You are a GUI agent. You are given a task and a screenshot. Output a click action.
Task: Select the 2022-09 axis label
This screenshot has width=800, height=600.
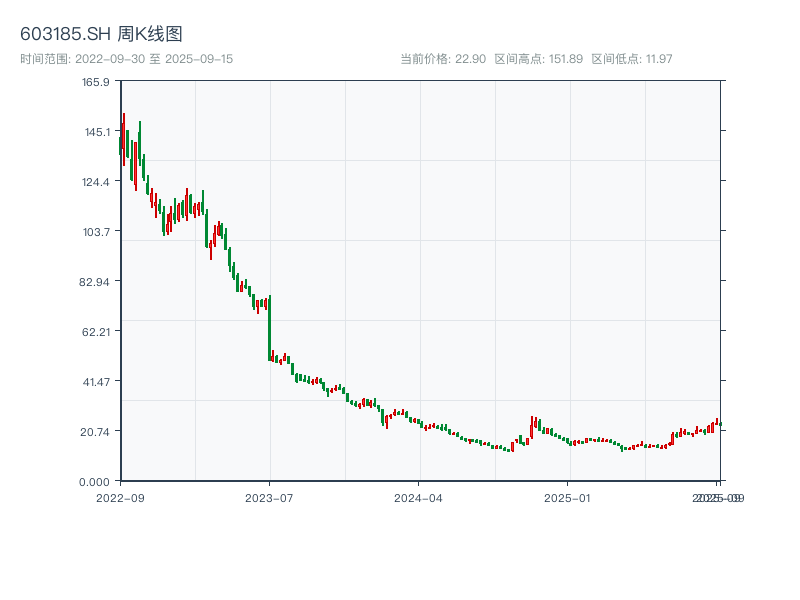click(x=121, y=495)
